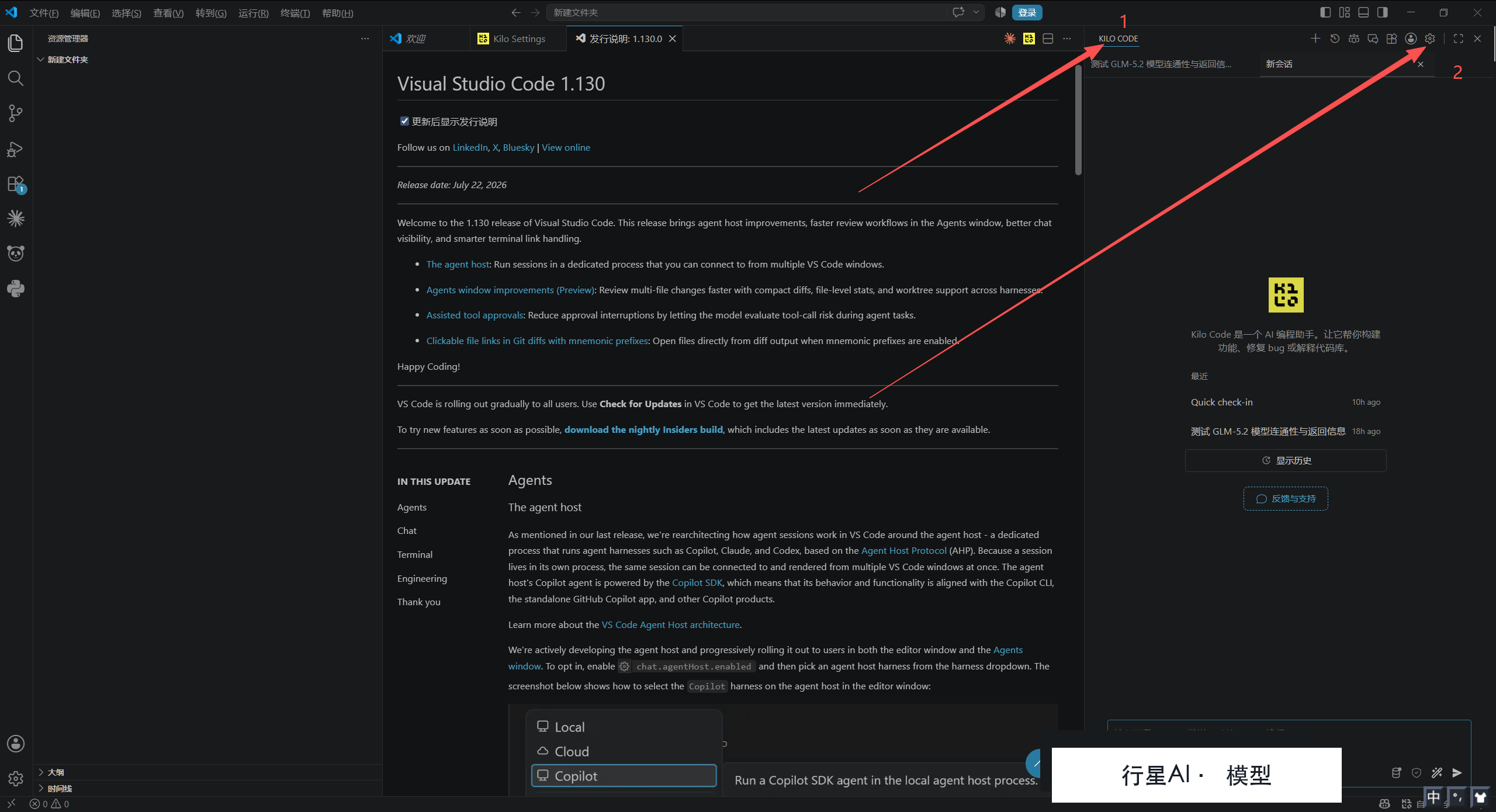Screen dimensions: 1496x812
Task: Open the Accounts menu in activity bar
Action: (16, 744)
